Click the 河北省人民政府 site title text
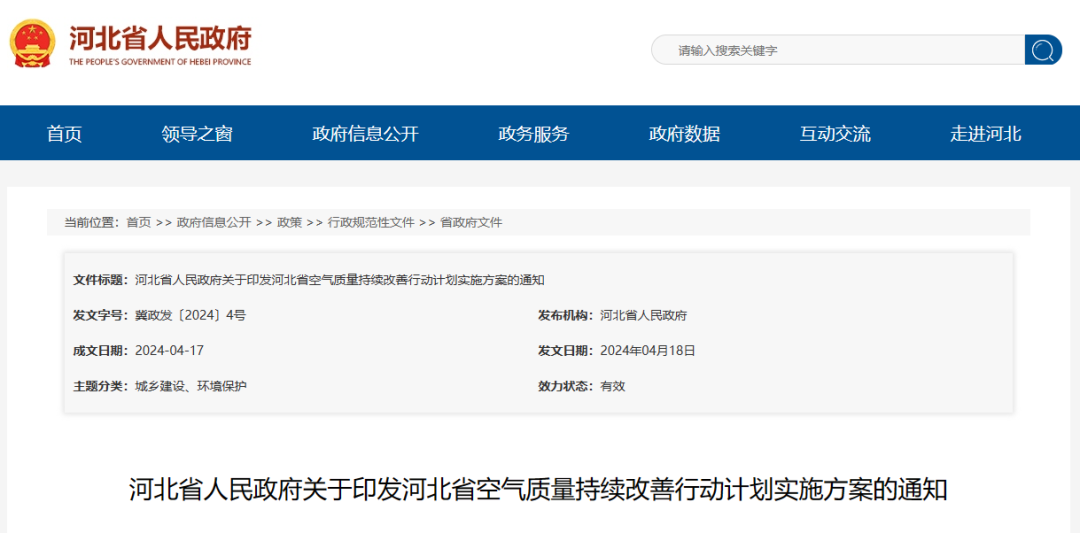 click(x=160, y=37)
